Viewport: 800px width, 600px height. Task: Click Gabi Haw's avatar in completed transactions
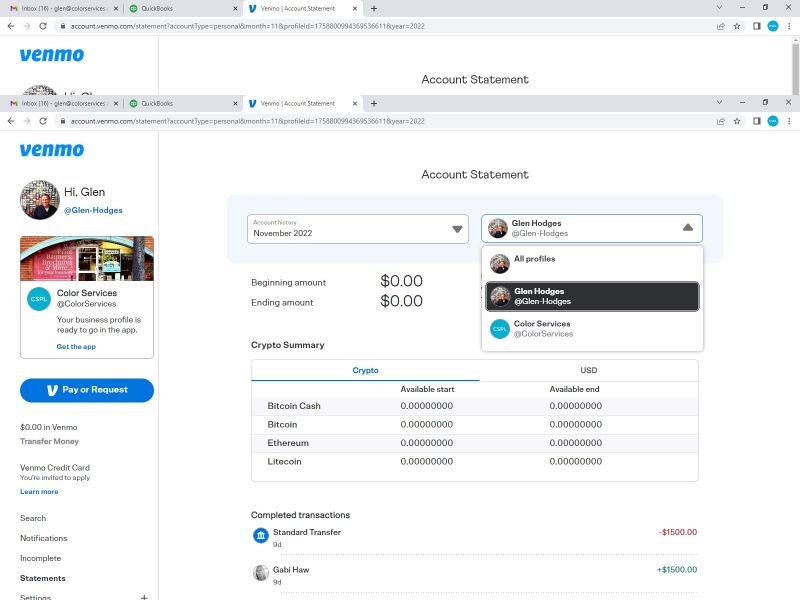click(x=260, y=573)
